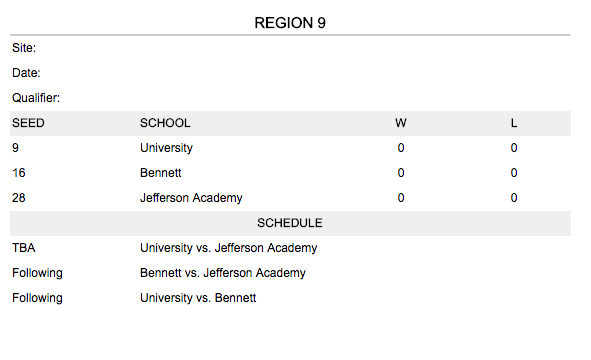The height and width of the screenshot is (360, 591).
Task: Select University vs. Jefferson Academy game
Action: coord(228,248)
